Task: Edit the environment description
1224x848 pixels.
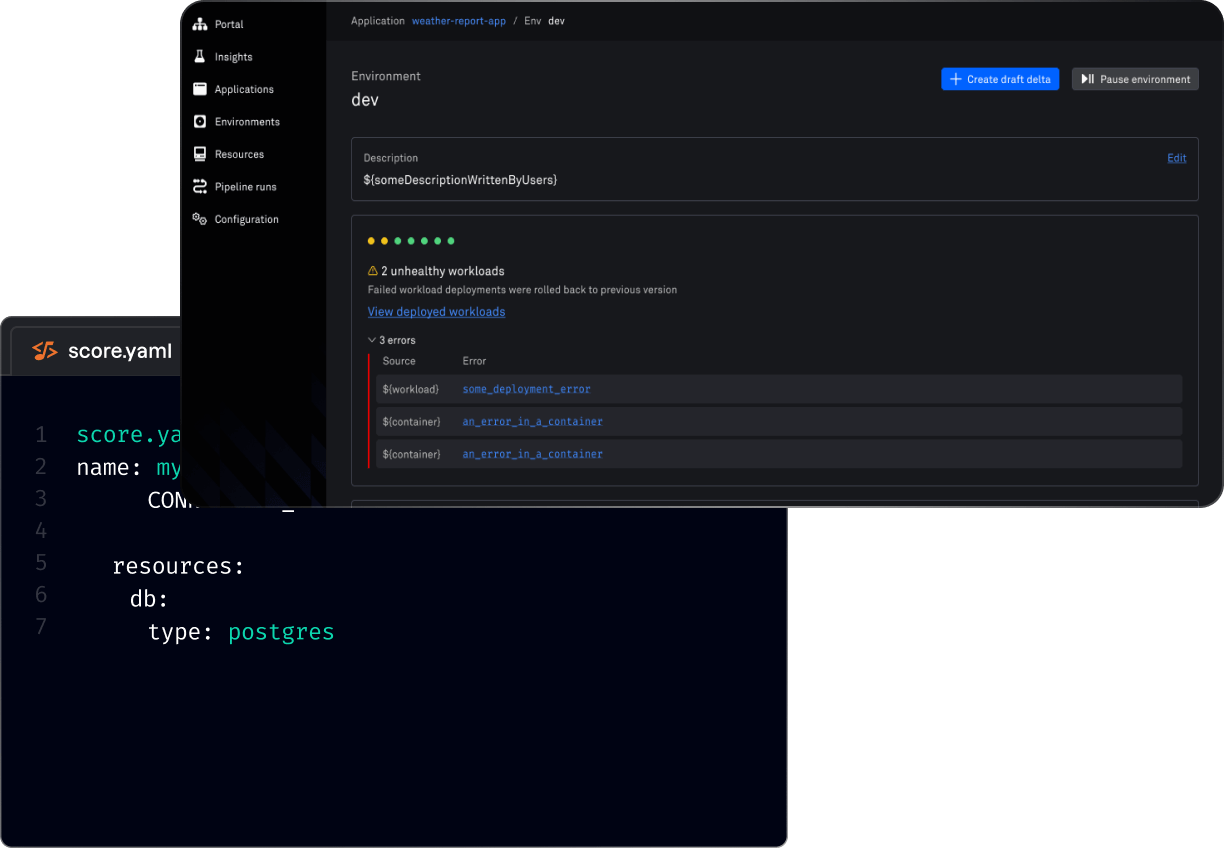Action: point(1176,157)
